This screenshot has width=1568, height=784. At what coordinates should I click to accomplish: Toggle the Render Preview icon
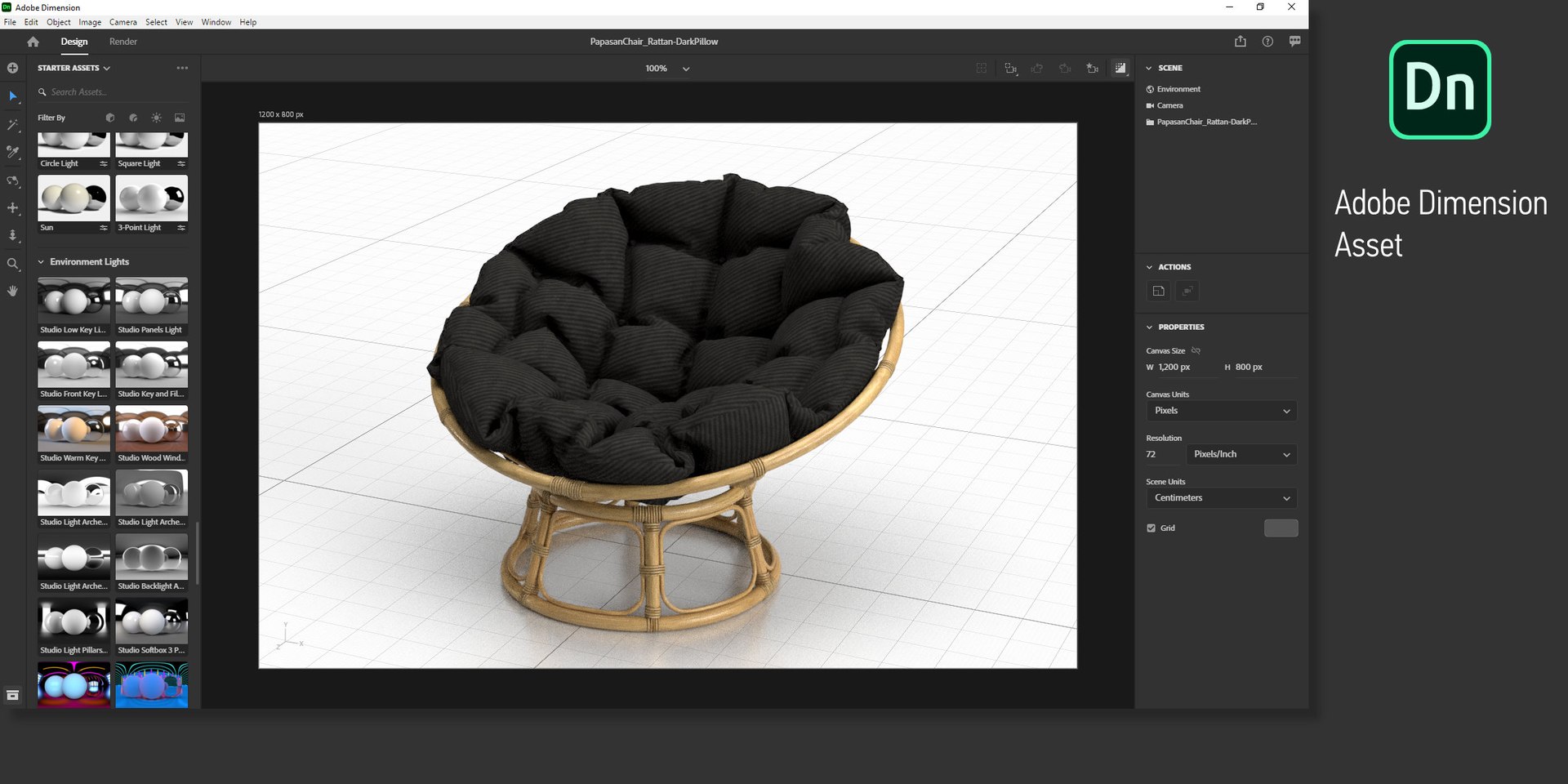[1120, 69]
